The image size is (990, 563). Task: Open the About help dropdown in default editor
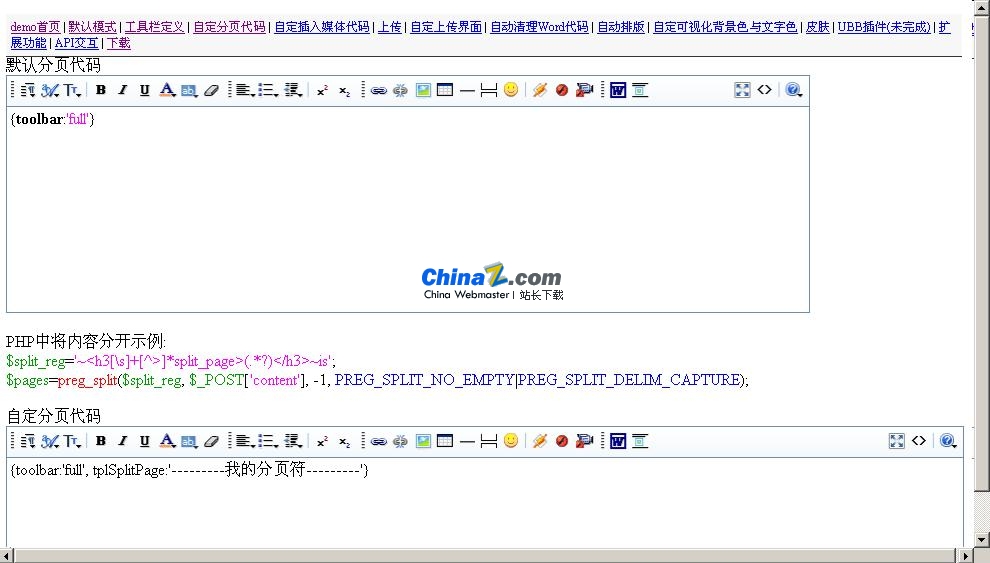pyautogui.click(x=794, y=90)
